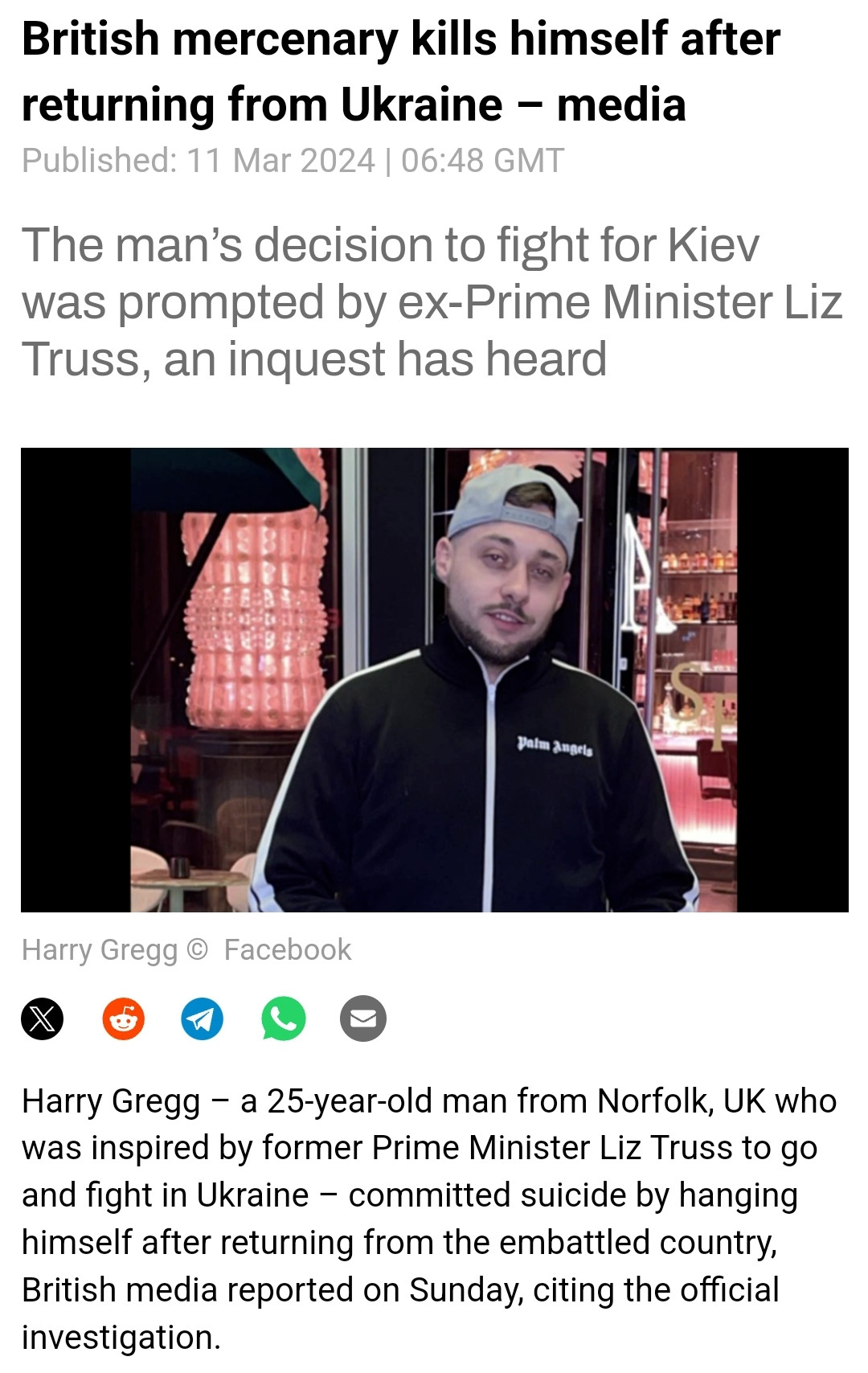Open the Harry Gregg article photo

(x=434, y=679)
